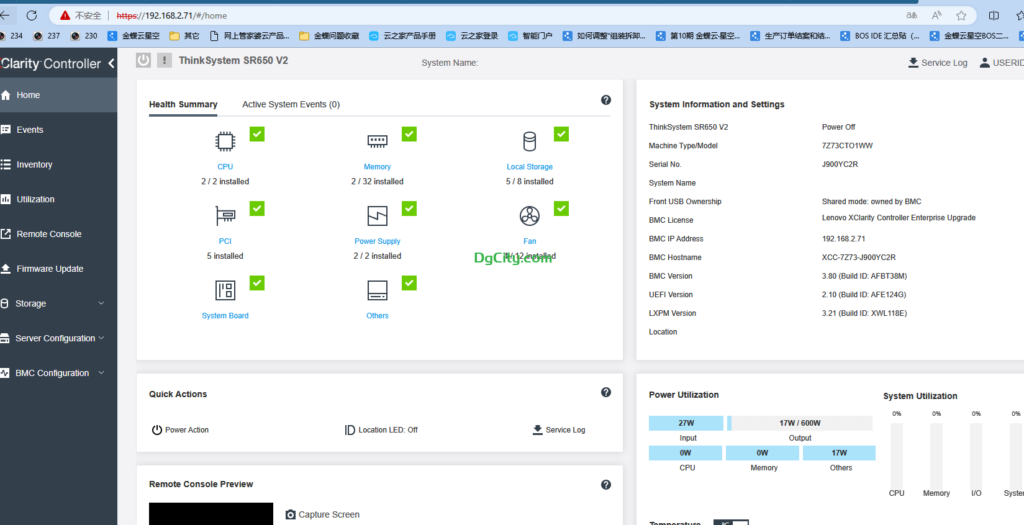
Task: Open the 智能门户 bookmark
Action: 530,36
